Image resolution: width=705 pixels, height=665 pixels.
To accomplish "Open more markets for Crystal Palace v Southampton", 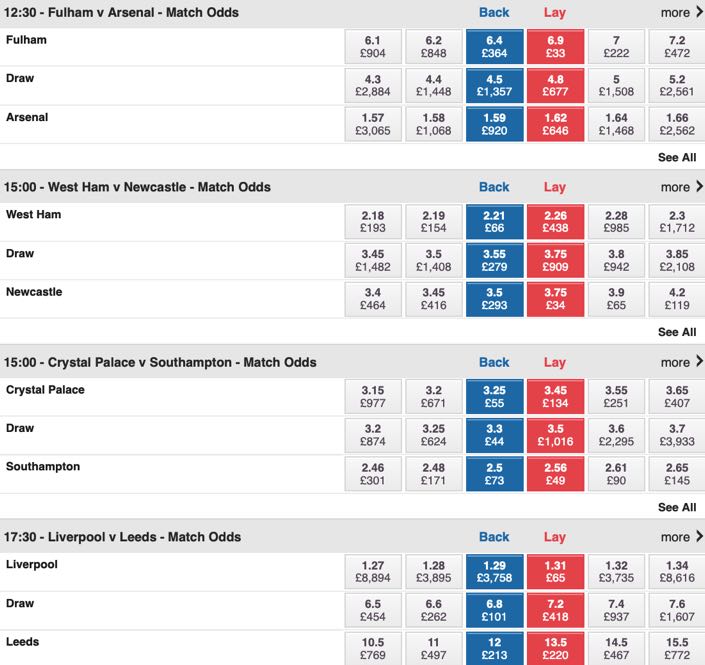I will coord(682,362).
